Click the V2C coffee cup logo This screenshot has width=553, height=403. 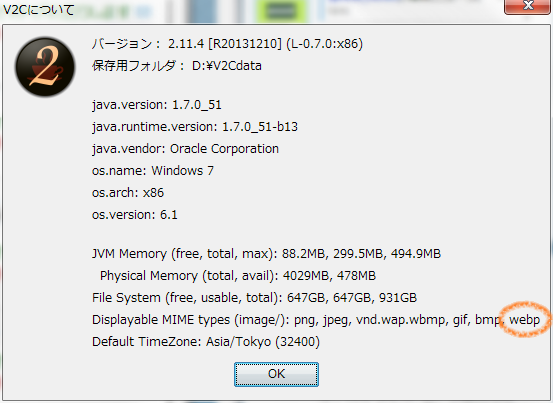[x=45, y=67]
